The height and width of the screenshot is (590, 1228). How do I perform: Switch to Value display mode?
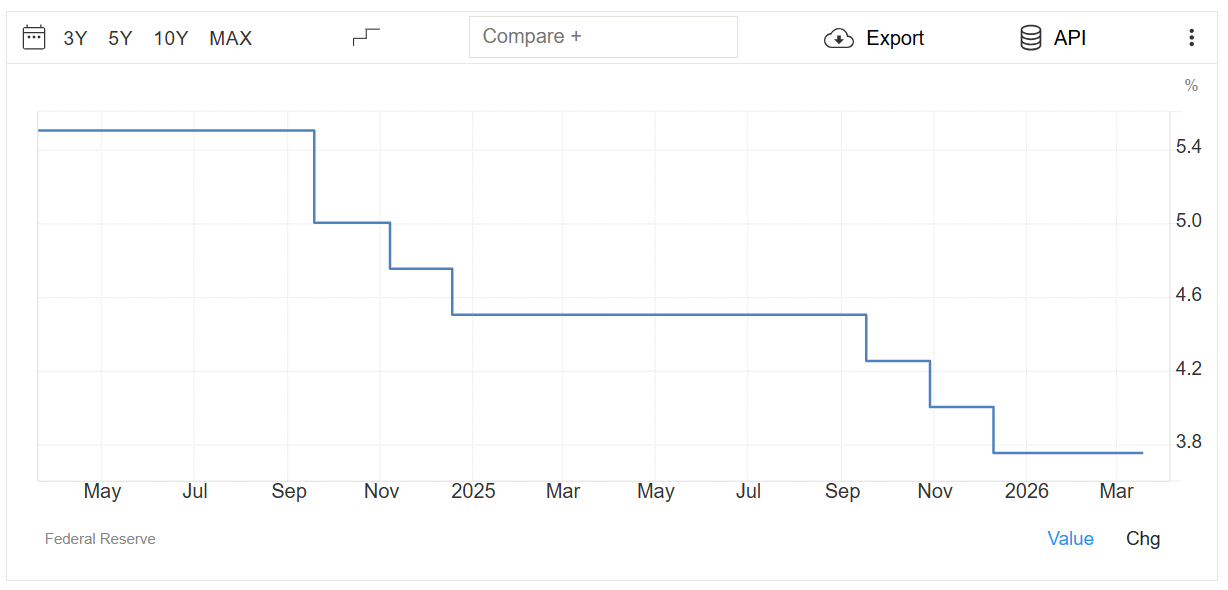[x=1070, y=538]
